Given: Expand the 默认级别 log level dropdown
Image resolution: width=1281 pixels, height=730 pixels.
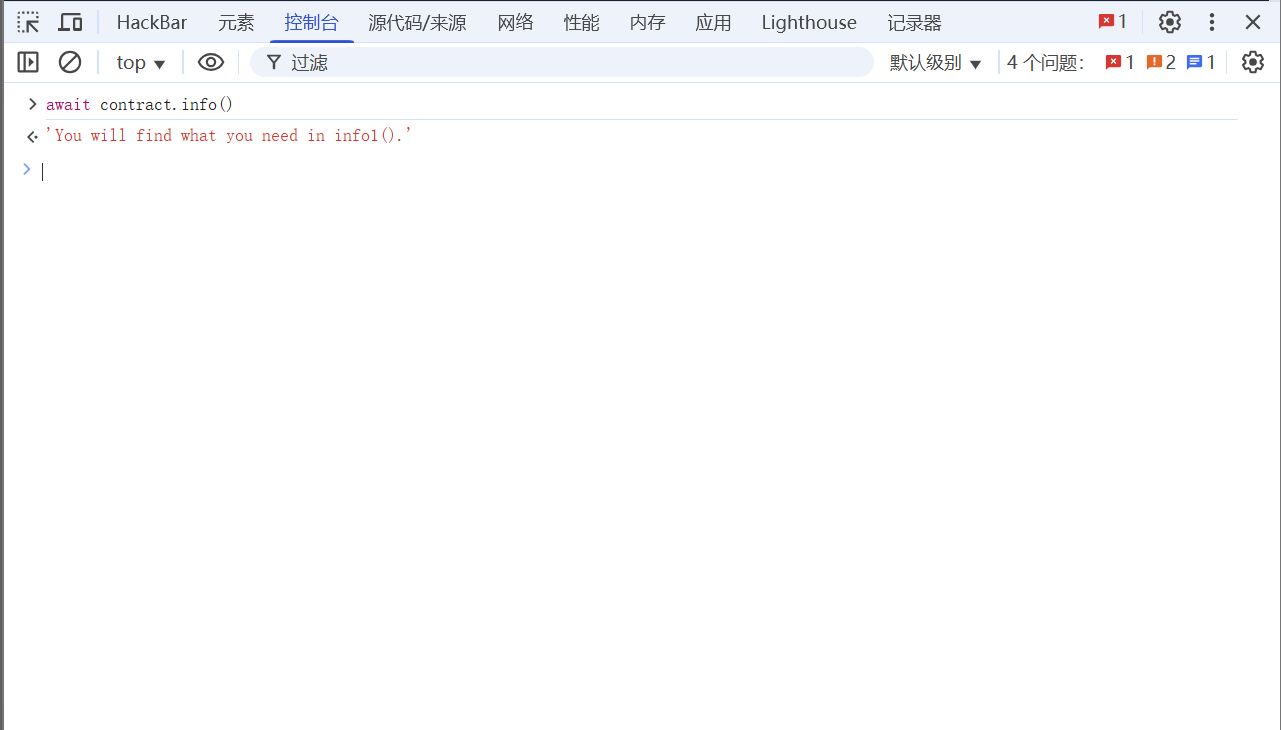Looking at the screenshot, I should (935, 62).
